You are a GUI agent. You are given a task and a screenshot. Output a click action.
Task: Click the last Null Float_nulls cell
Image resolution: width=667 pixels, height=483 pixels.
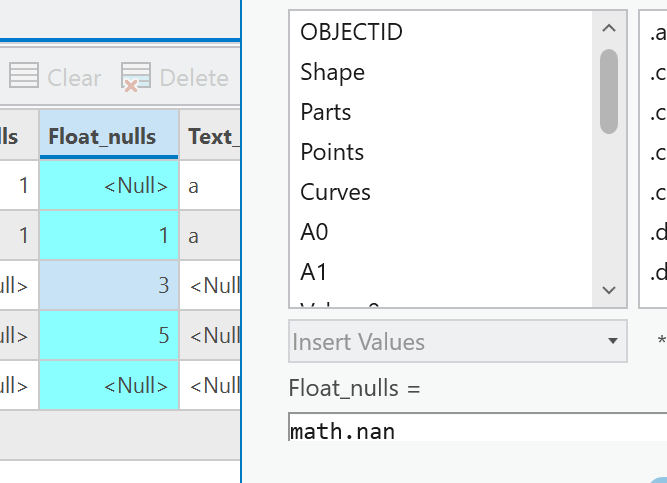pyautogui.click(x=108, y=385)
